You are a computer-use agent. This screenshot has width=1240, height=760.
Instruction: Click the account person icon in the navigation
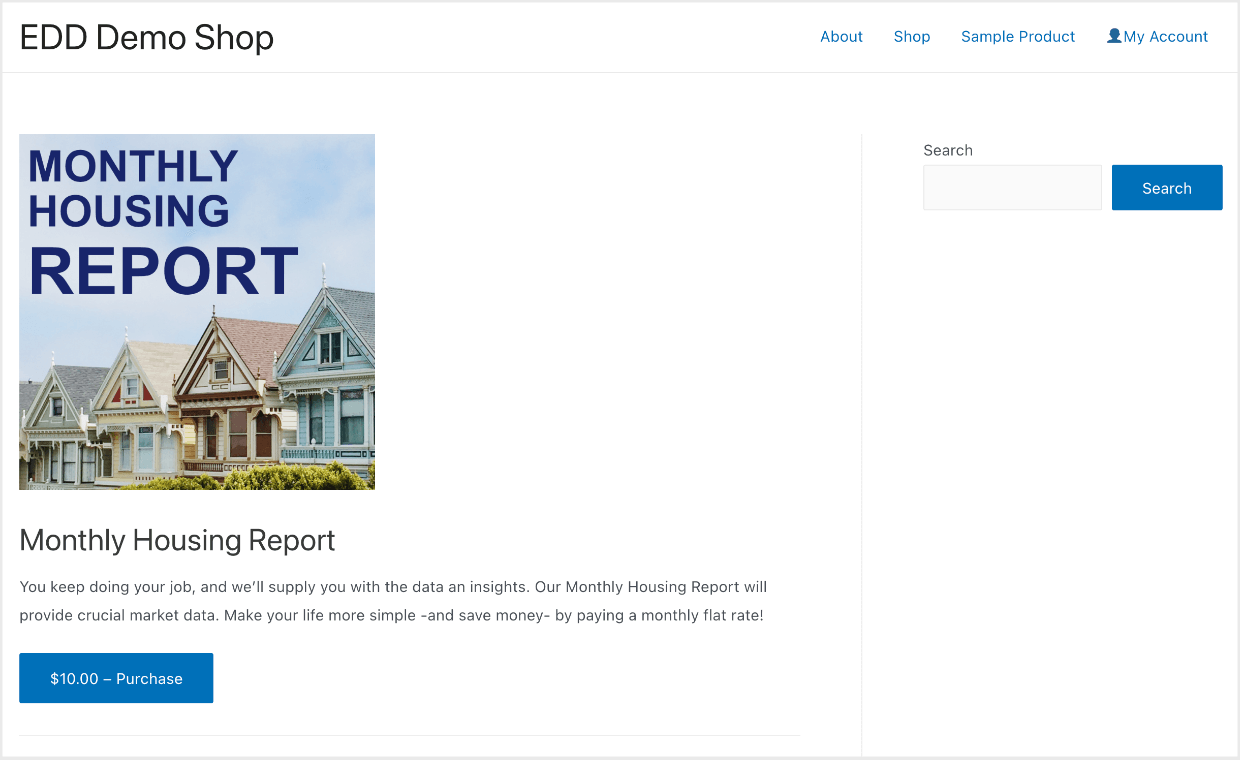[x=1114, y=36]
